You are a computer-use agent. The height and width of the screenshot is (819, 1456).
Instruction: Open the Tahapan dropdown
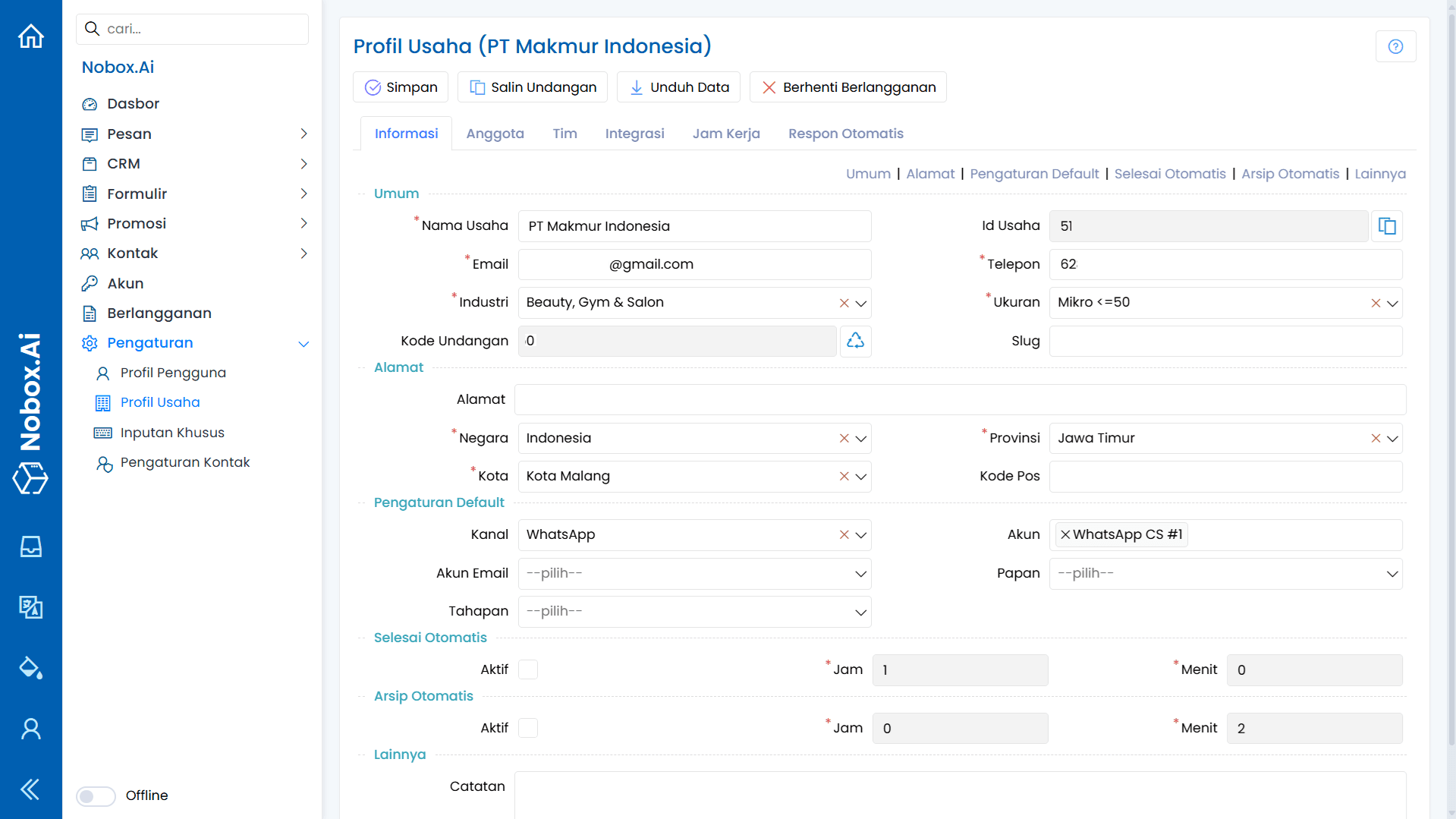click(693, 611)
